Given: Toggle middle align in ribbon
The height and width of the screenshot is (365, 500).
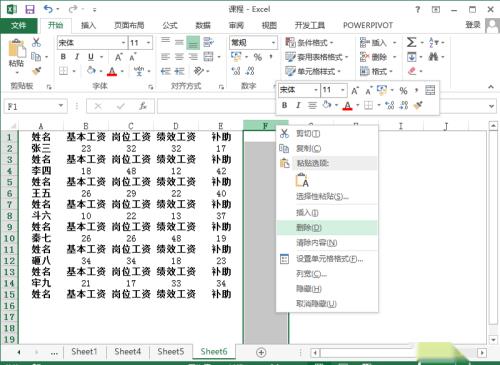Looking at the screenshot, I should tap(179, 42).
